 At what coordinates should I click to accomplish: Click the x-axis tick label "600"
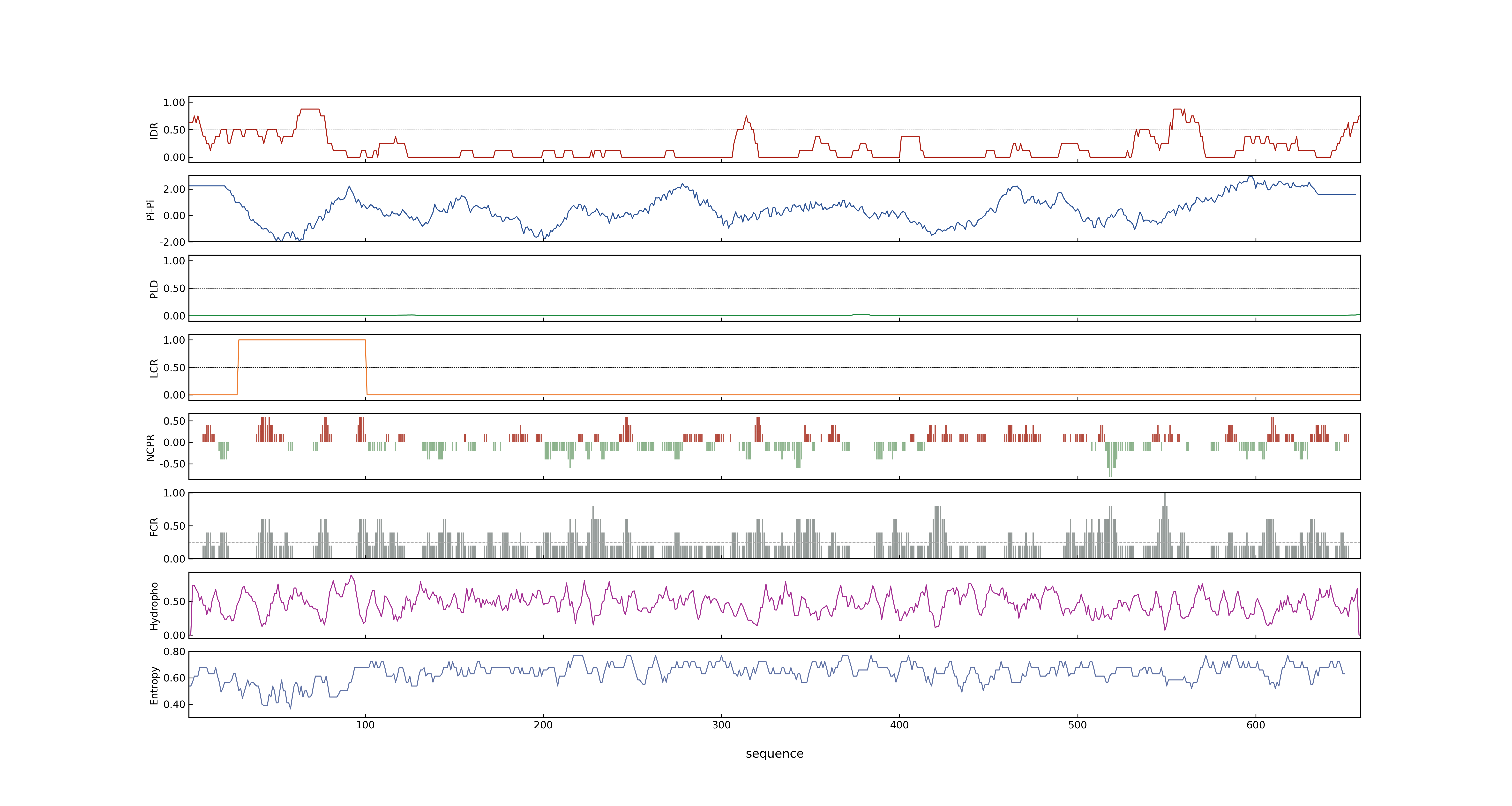(x=1256, y=725)
